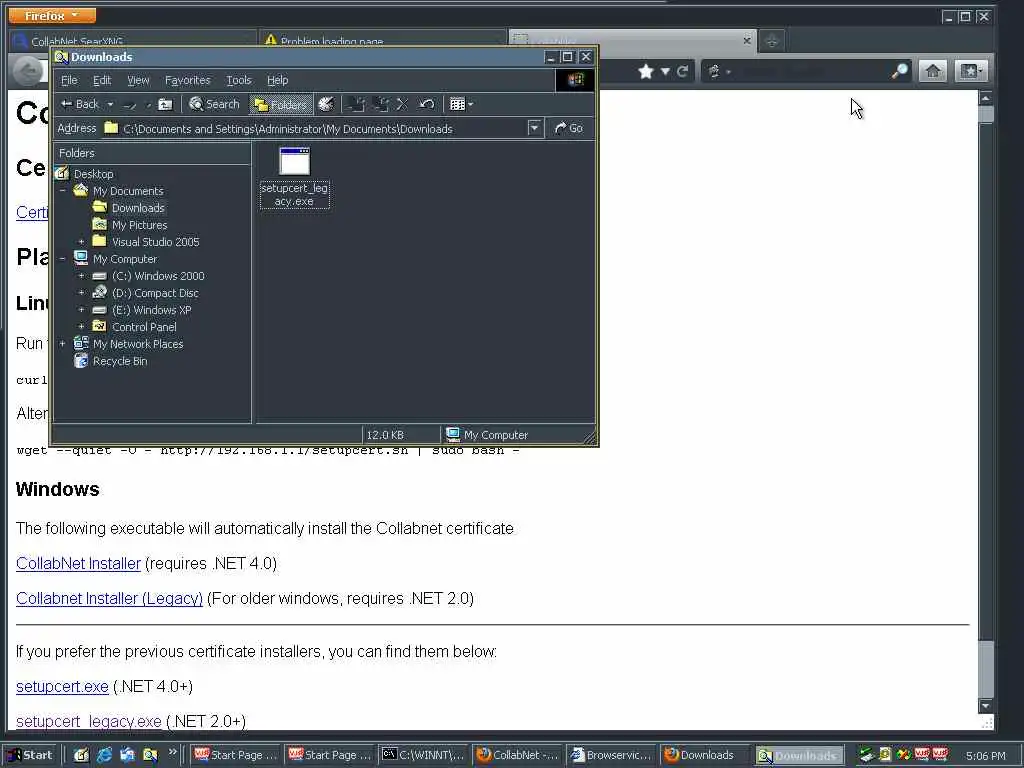Go to Firefox home page icon
1024x768 pixels.
click(x=933, y=71)
